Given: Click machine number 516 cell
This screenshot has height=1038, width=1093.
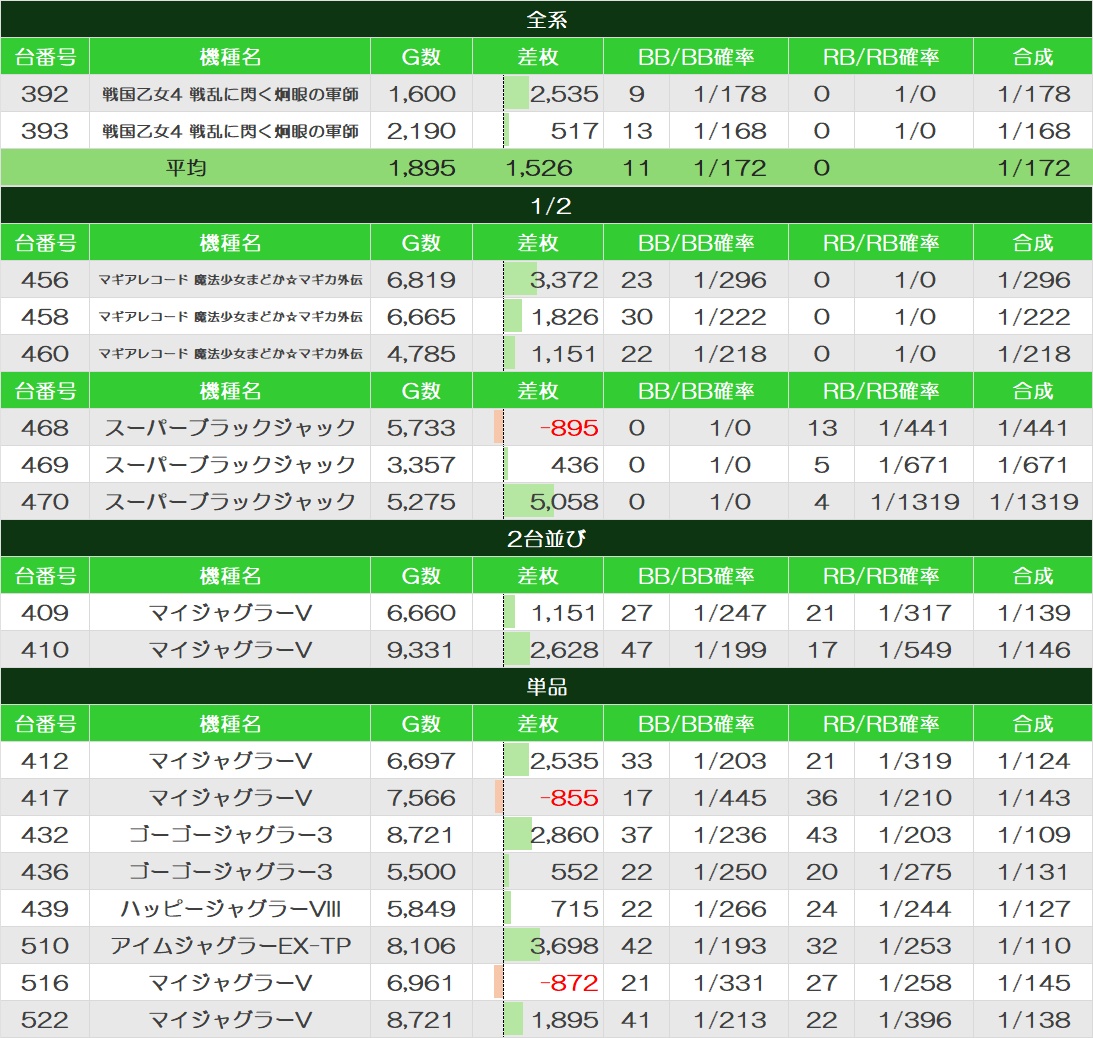Looking at the screenshot, I should pyautogui.click(x=45, y=982).
